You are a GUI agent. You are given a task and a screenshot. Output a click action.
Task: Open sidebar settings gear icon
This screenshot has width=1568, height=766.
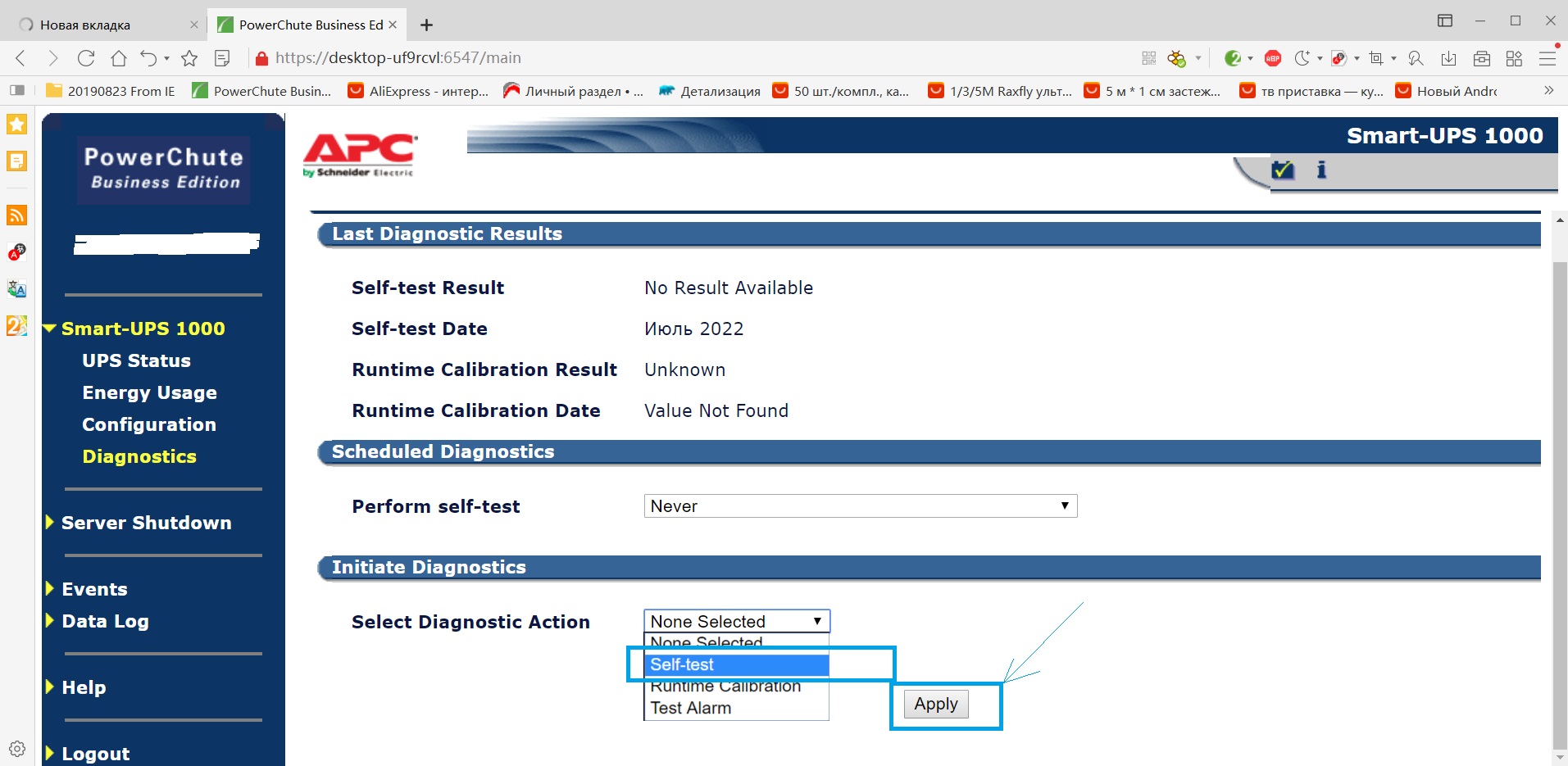[17, 749]
